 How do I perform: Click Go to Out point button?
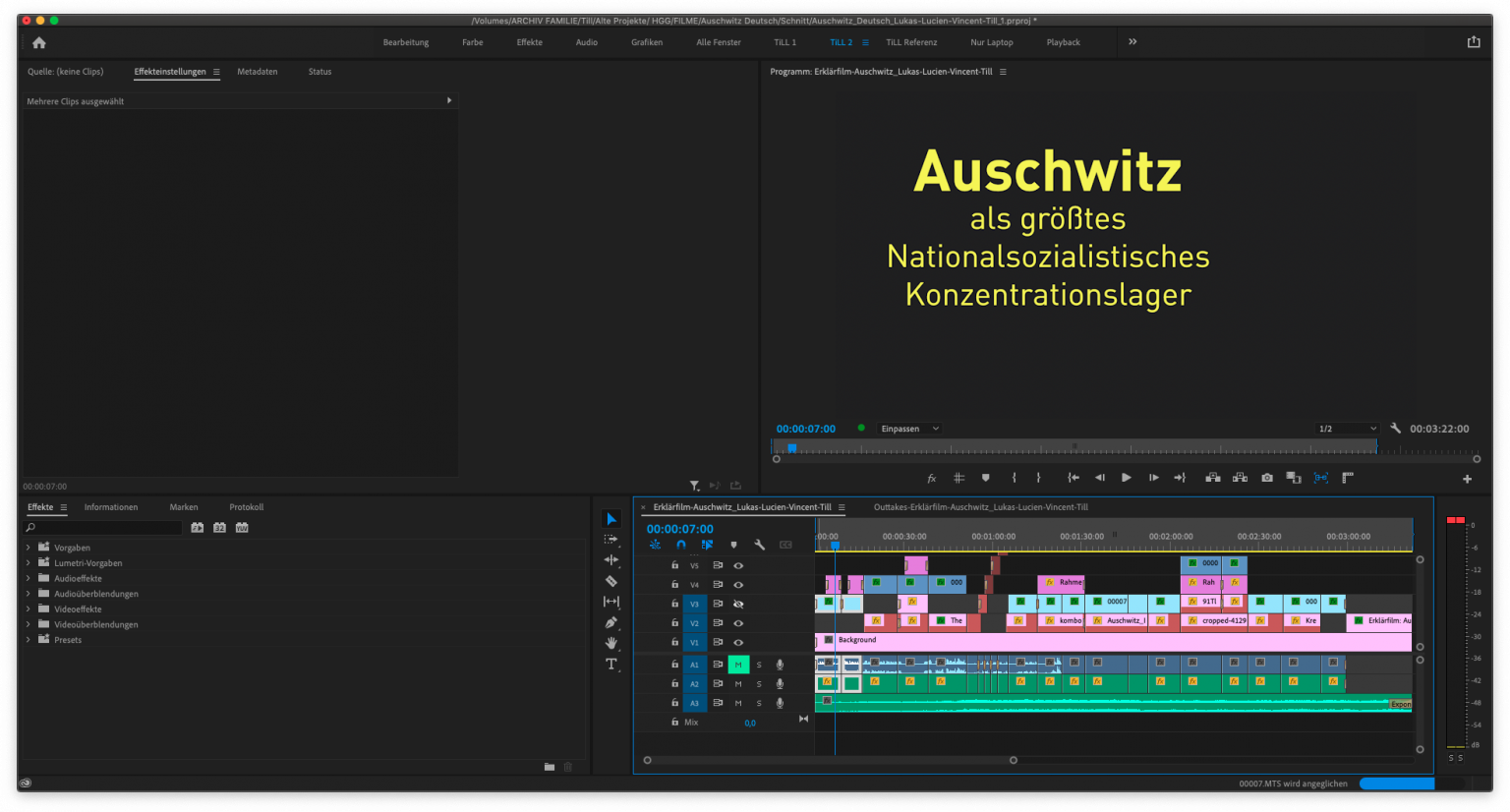click(1180, 478)
